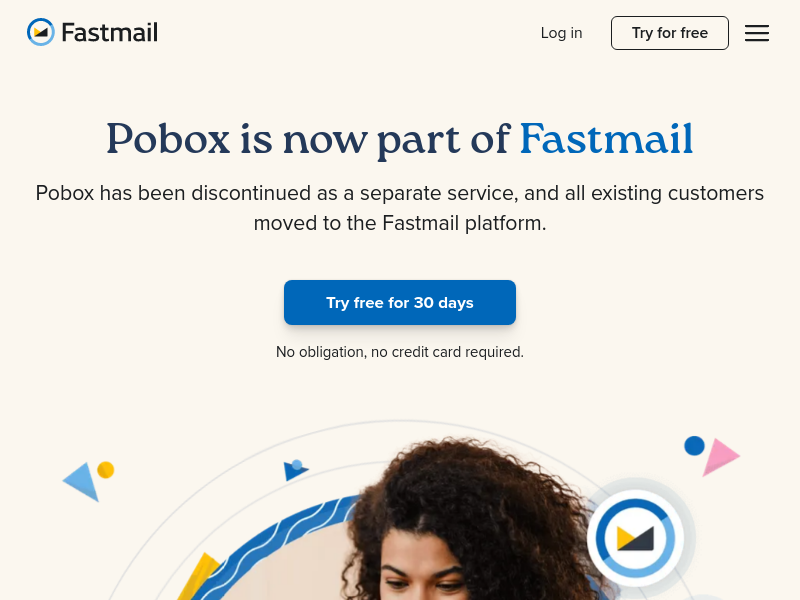Click the No obligation, no credit card text
This screenshot has width=800, height=600.
400,352
